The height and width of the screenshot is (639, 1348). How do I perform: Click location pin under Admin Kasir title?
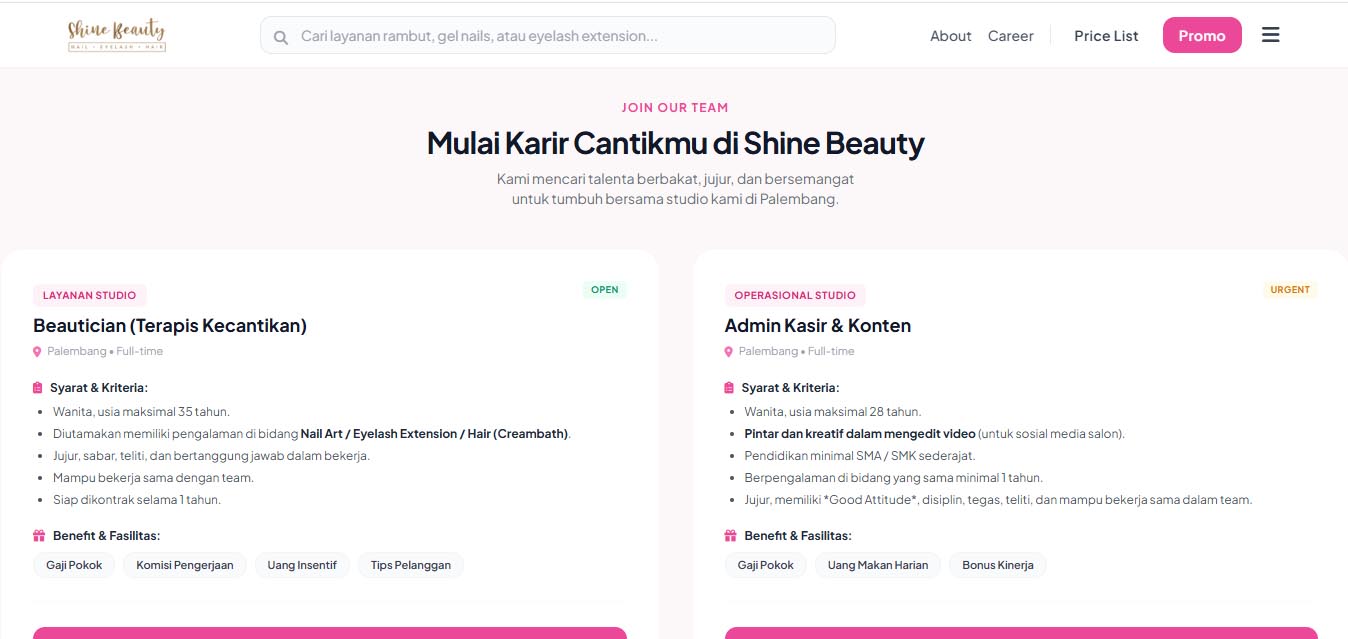pyautogui.click(x=729, y=352)
